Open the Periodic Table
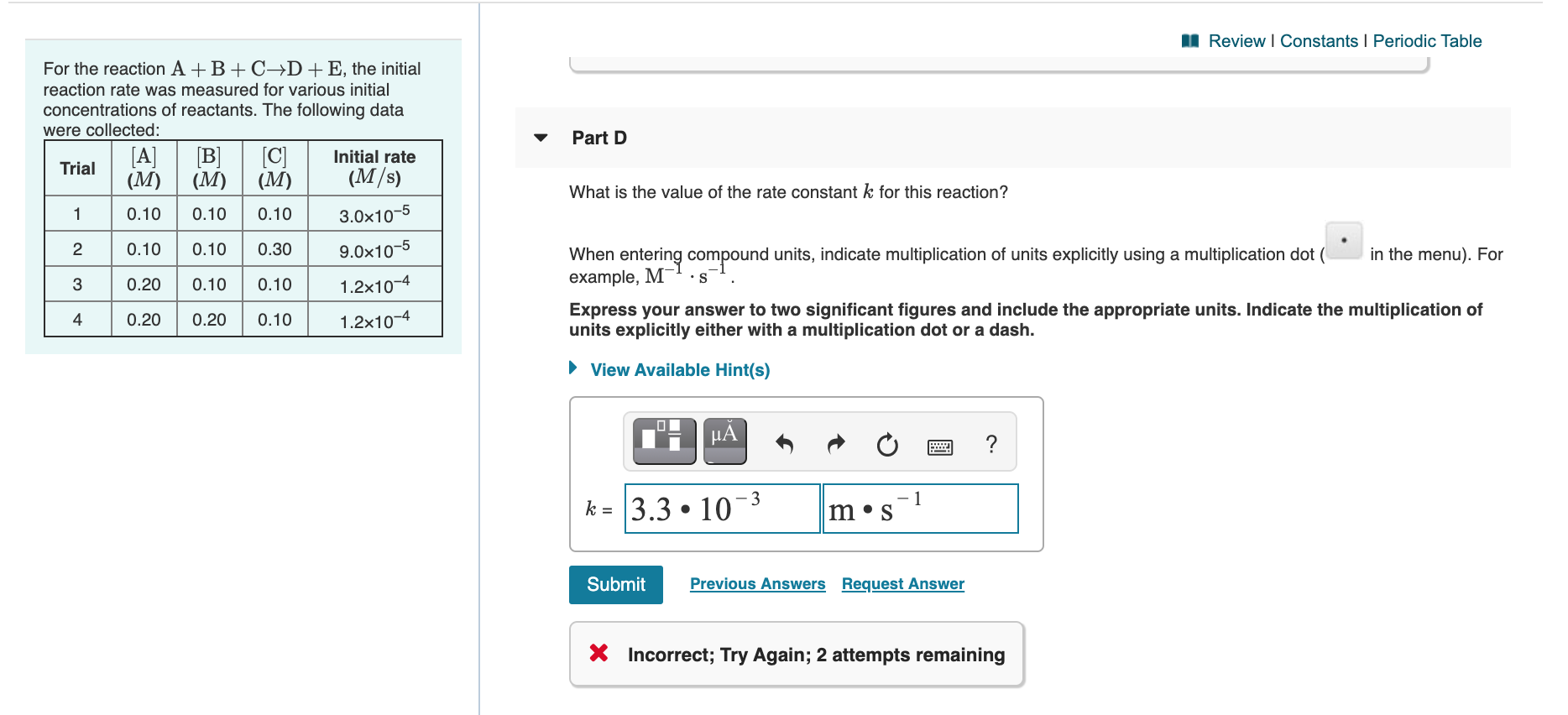 click(x=1427, y=40)
